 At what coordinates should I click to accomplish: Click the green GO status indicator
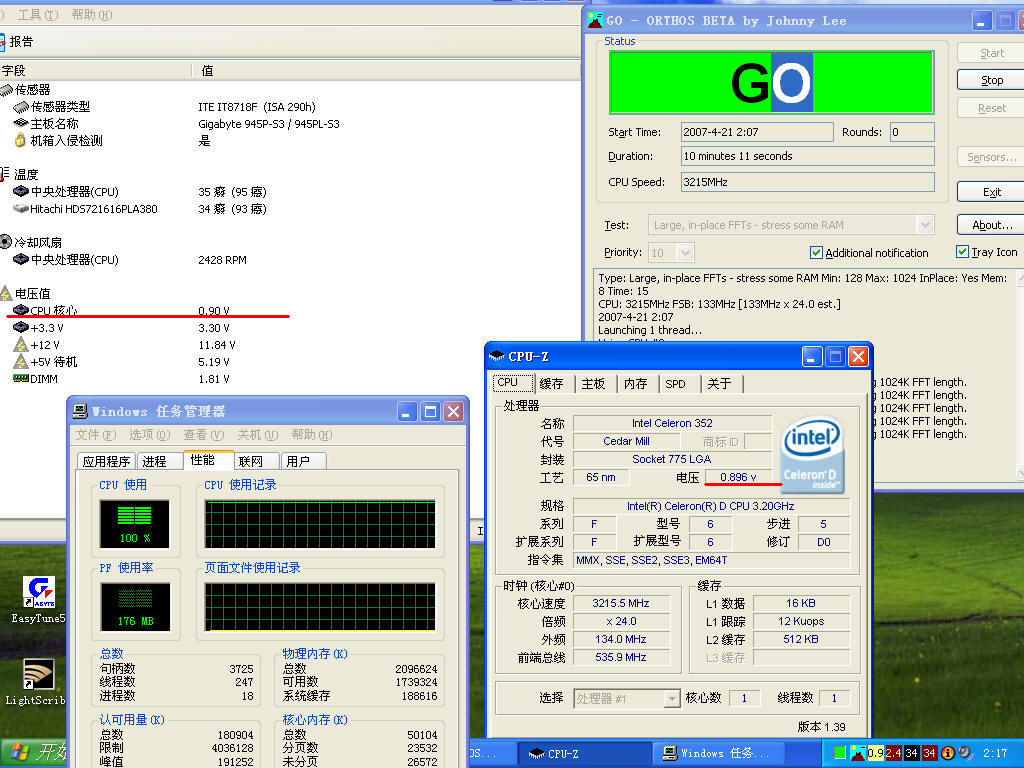coord(771,83)
